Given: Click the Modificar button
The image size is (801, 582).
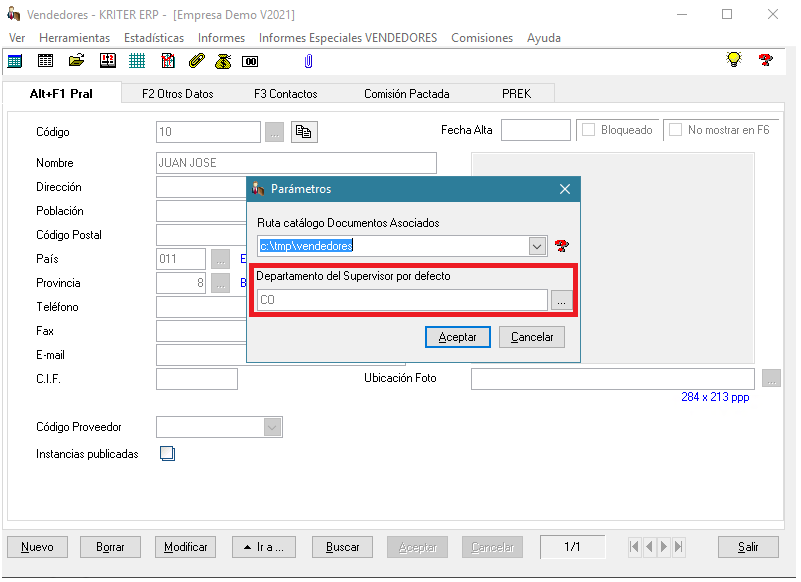Looking at the screenshot, I should (185, 547).
